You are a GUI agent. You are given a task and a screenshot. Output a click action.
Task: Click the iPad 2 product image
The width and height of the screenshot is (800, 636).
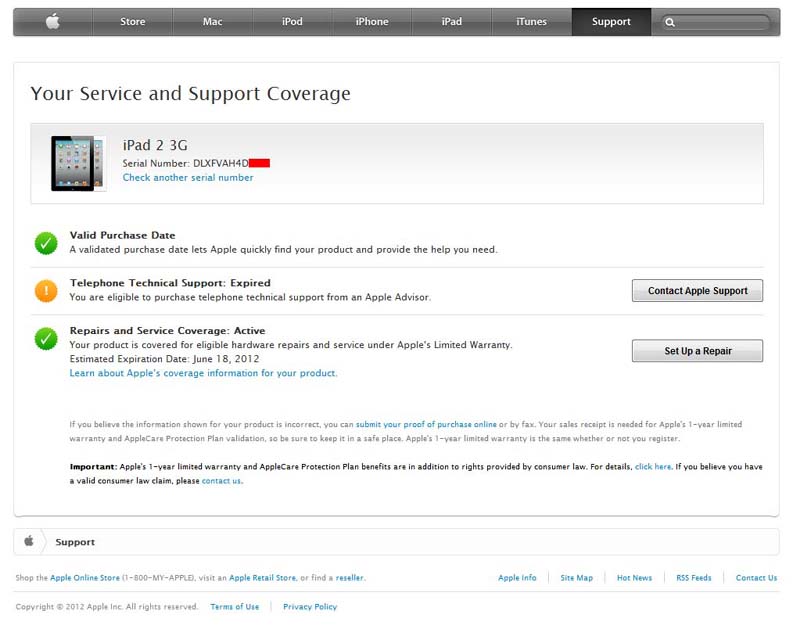click(78, 163)
